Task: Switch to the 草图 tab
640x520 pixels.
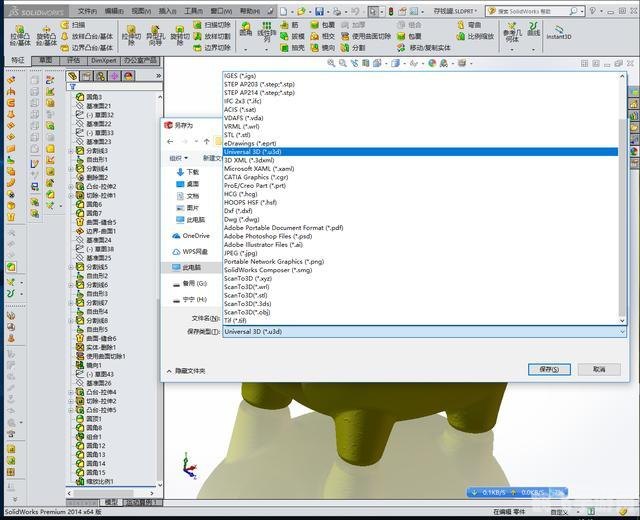Action: 46,60
